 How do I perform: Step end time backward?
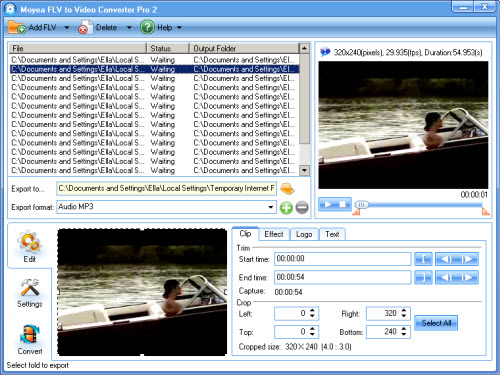tap(446, 277)
